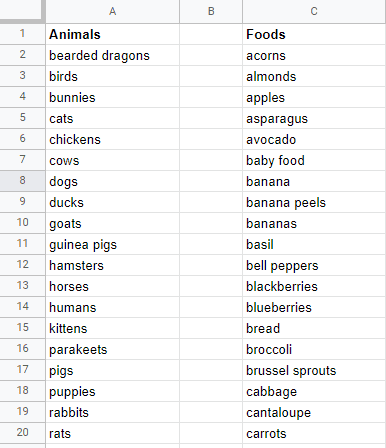Select the baby food cell
Viewport: 386px width, 448px height.
pyautogui.click(x=314, y=160)
